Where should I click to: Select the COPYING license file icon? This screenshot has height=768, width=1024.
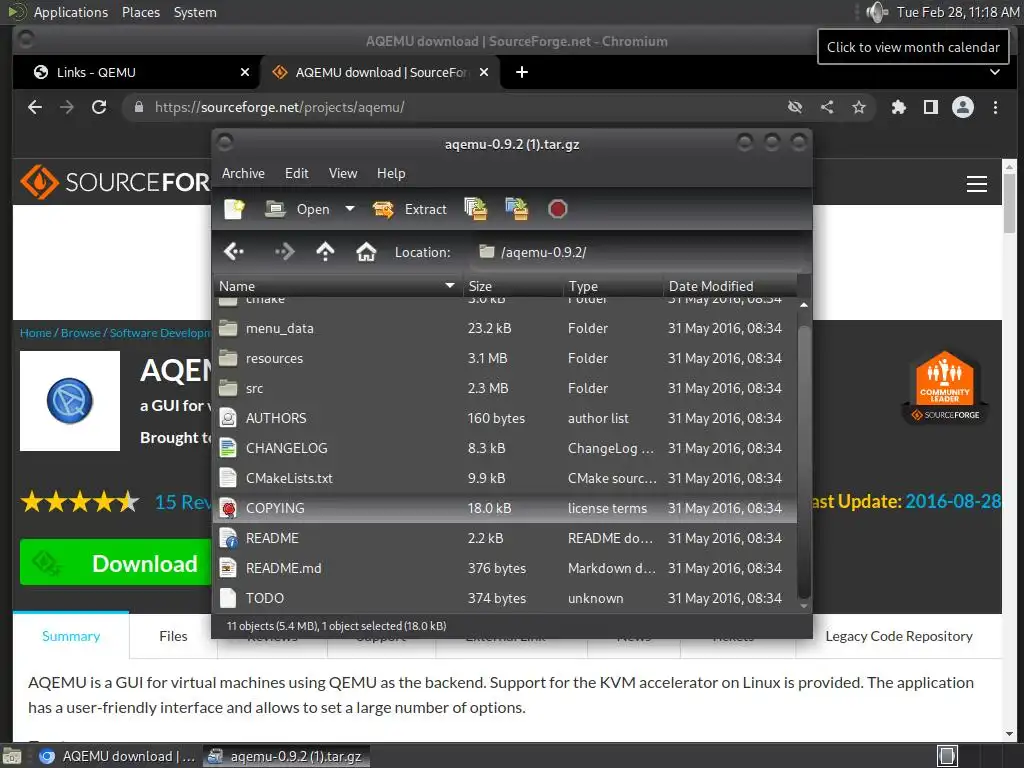(x=228, y=508)
